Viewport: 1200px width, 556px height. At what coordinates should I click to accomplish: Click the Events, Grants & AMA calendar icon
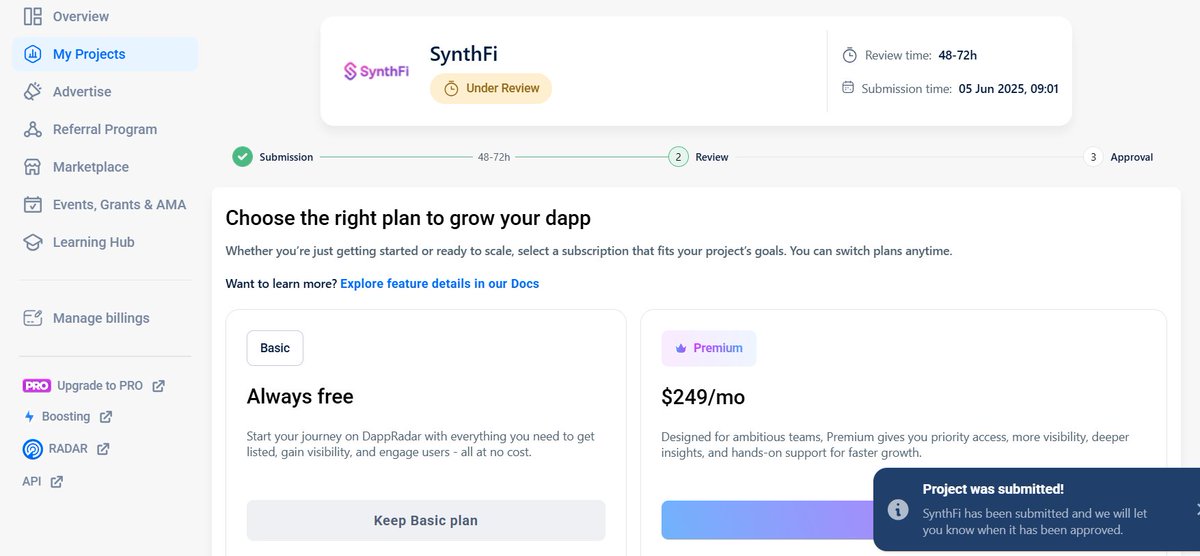(33, 204)
